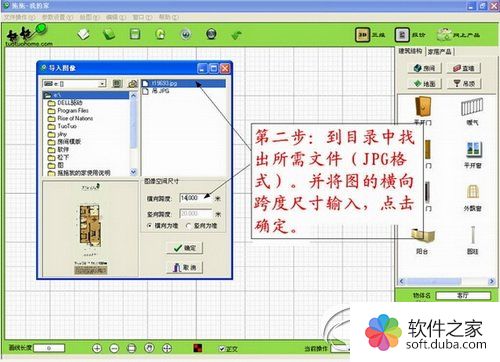Click the round gray camera-lens toolbar icon
Viewport: 500px width, 362px height.
tap(186, 34)
